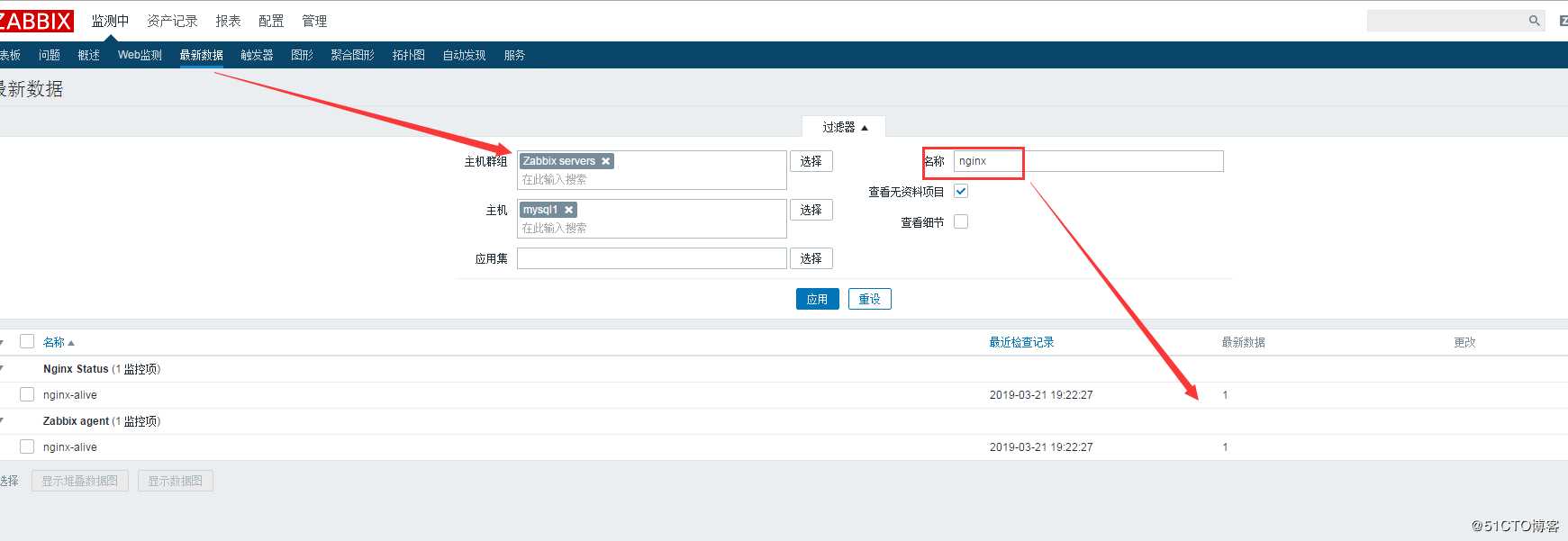
Task: Open 管理 top menu
Action: [x=314, y=21]
